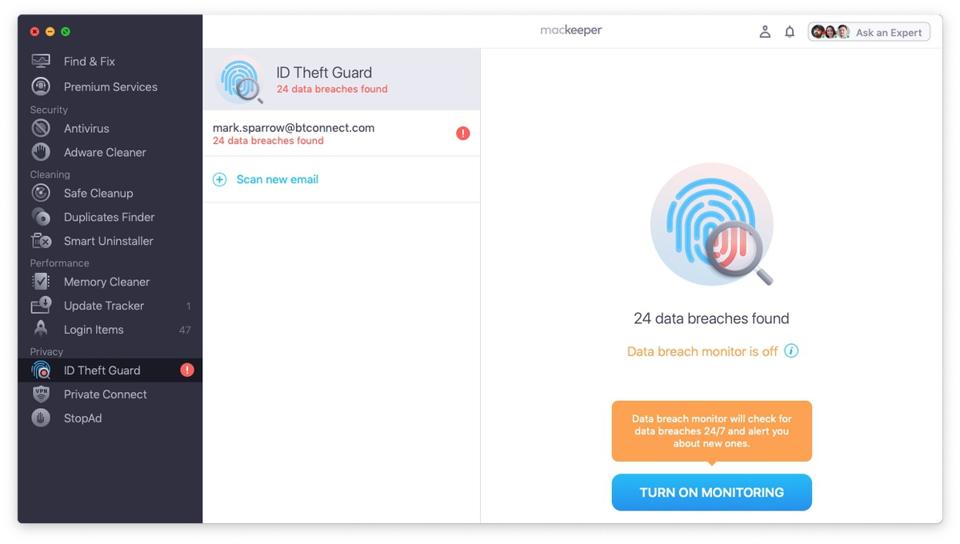Viewport: 960px width, 544px height.
Task: Click the notifications bell icon
Action: (x=790, y=32)
